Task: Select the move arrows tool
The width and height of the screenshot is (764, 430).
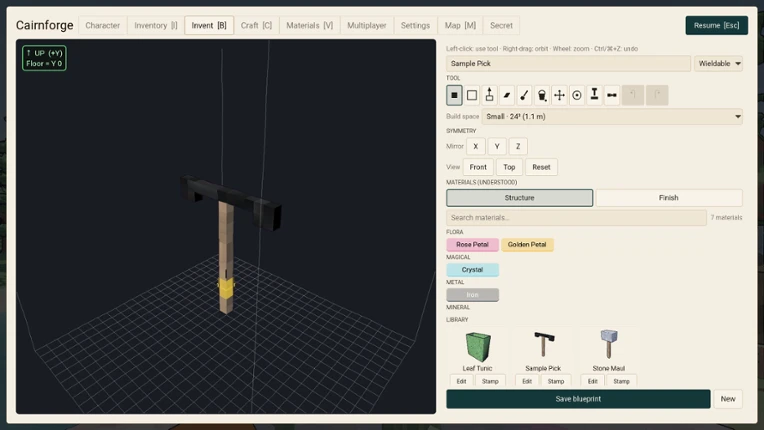Action: point(559,95)
